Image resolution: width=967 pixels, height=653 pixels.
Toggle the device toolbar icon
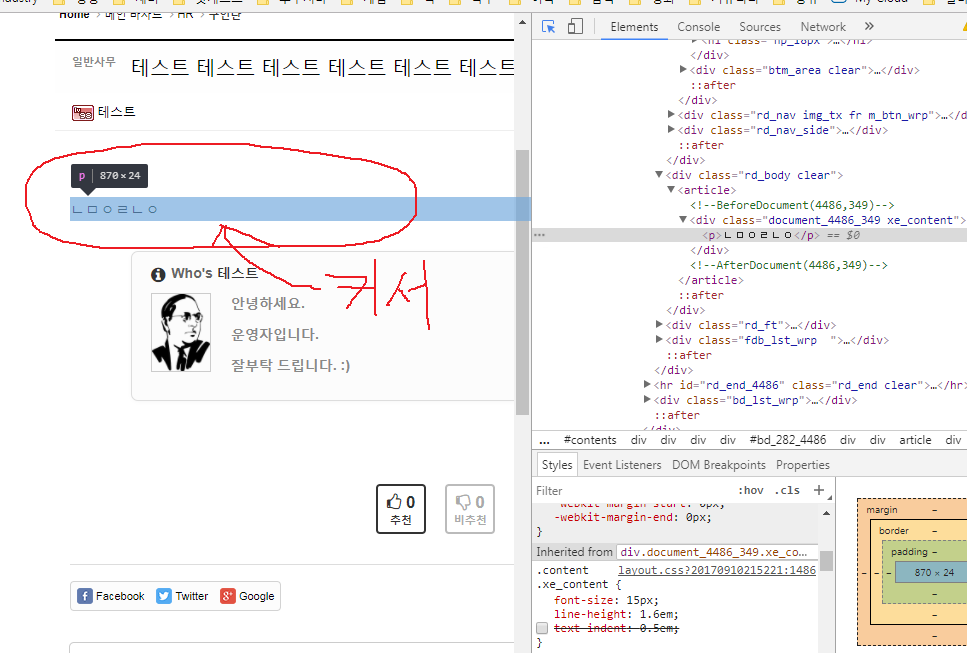tap(575, 27)
